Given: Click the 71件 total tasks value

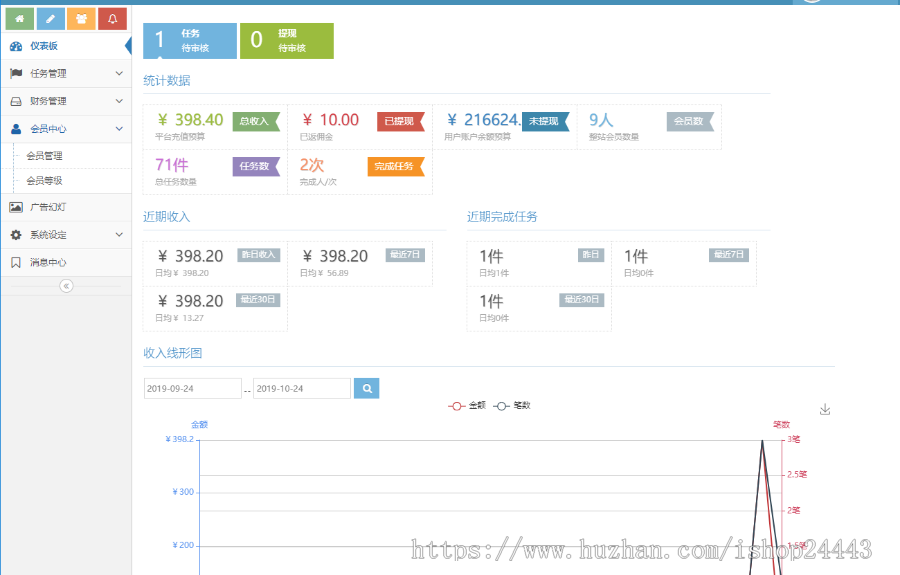Looking at the screenshot, I should pyautogui.click(x=172, y=165).
